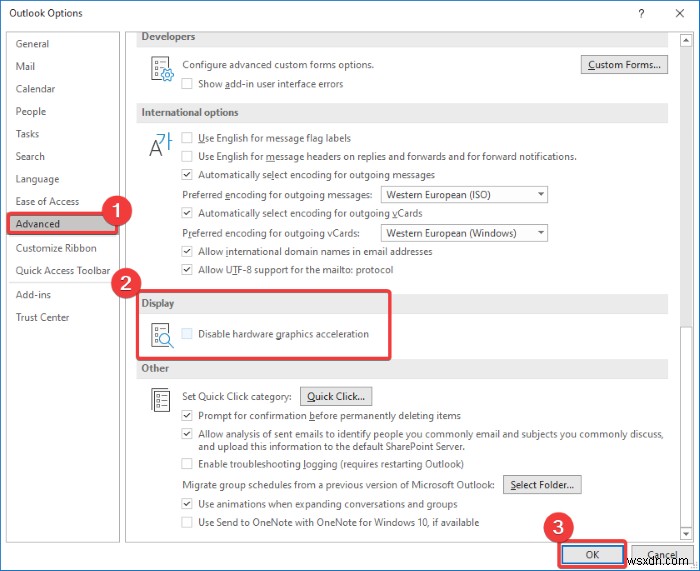Click 'Set Quick Click category:' label
The image size is (700, 571).
coord(237,396)
